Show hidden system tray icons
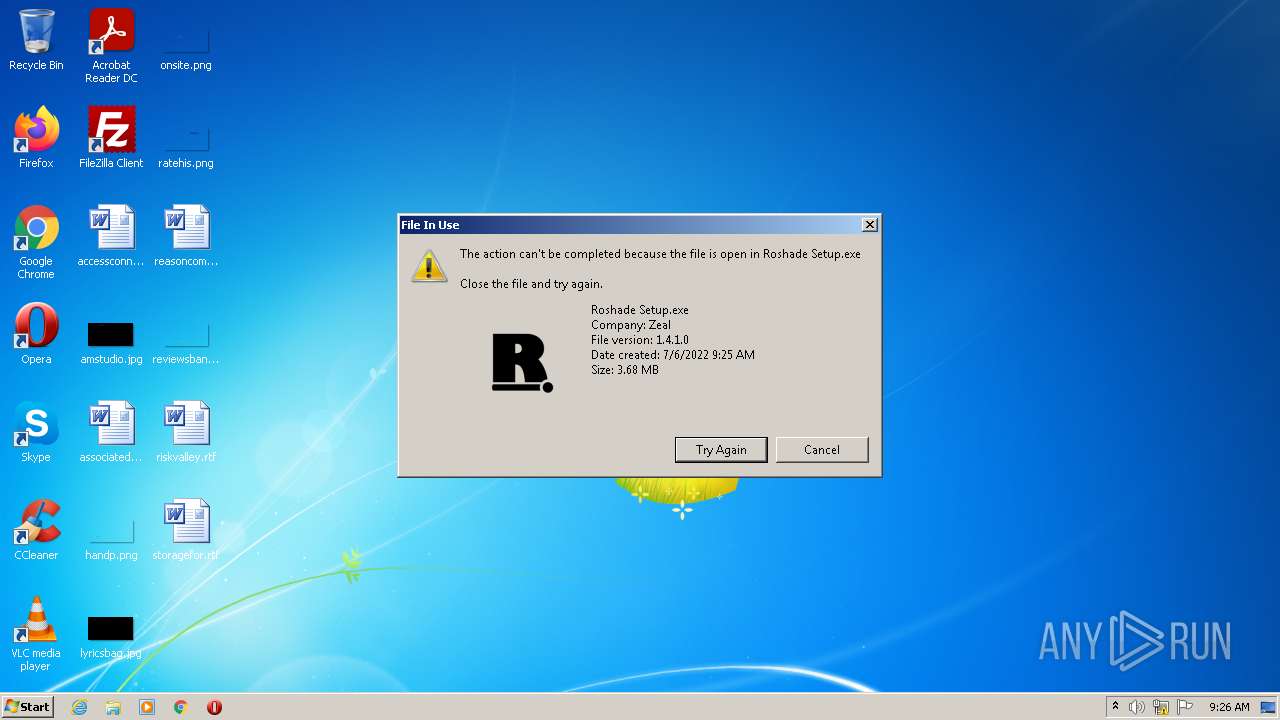 (1115, 707)
